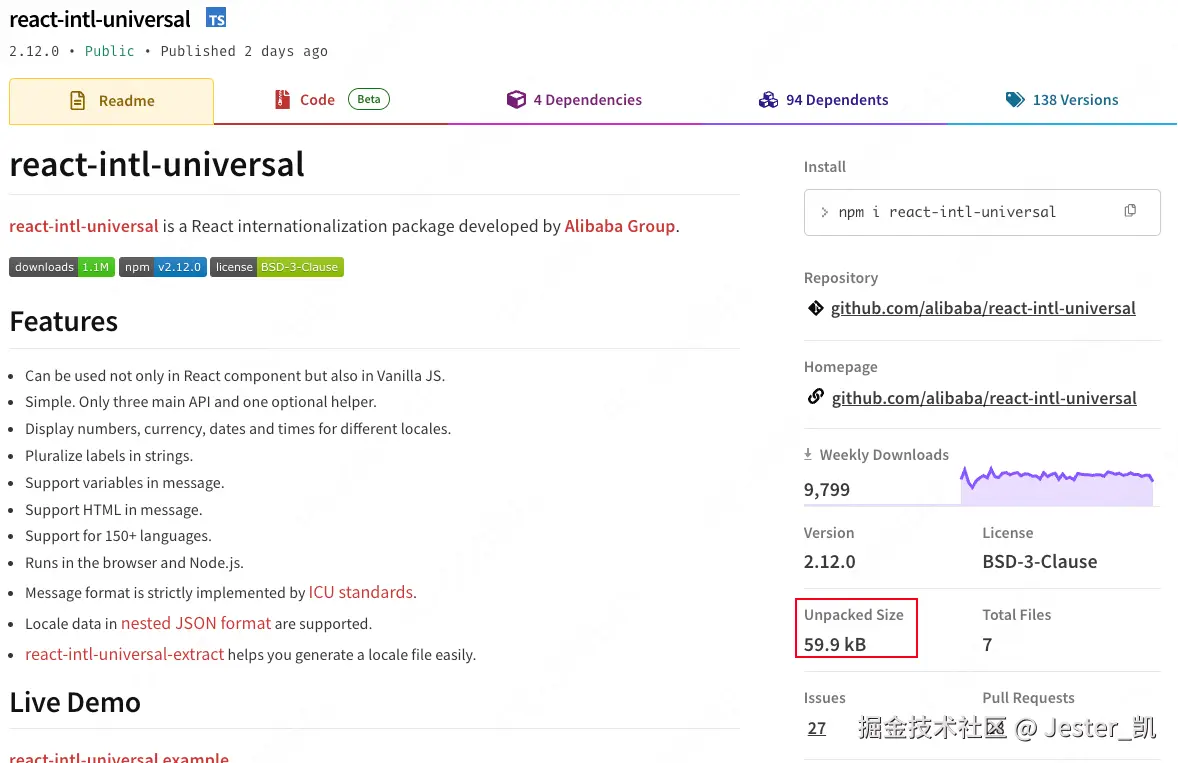Screen dimensions: 1178x763
Task: View the 94 Dependents tab
Action: 823,100
